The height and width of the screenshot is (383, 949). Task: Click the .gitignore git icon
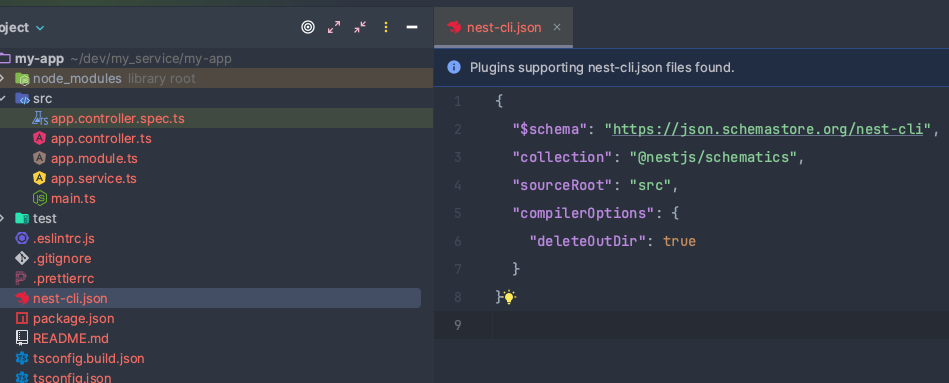click(x=22, y=258)
